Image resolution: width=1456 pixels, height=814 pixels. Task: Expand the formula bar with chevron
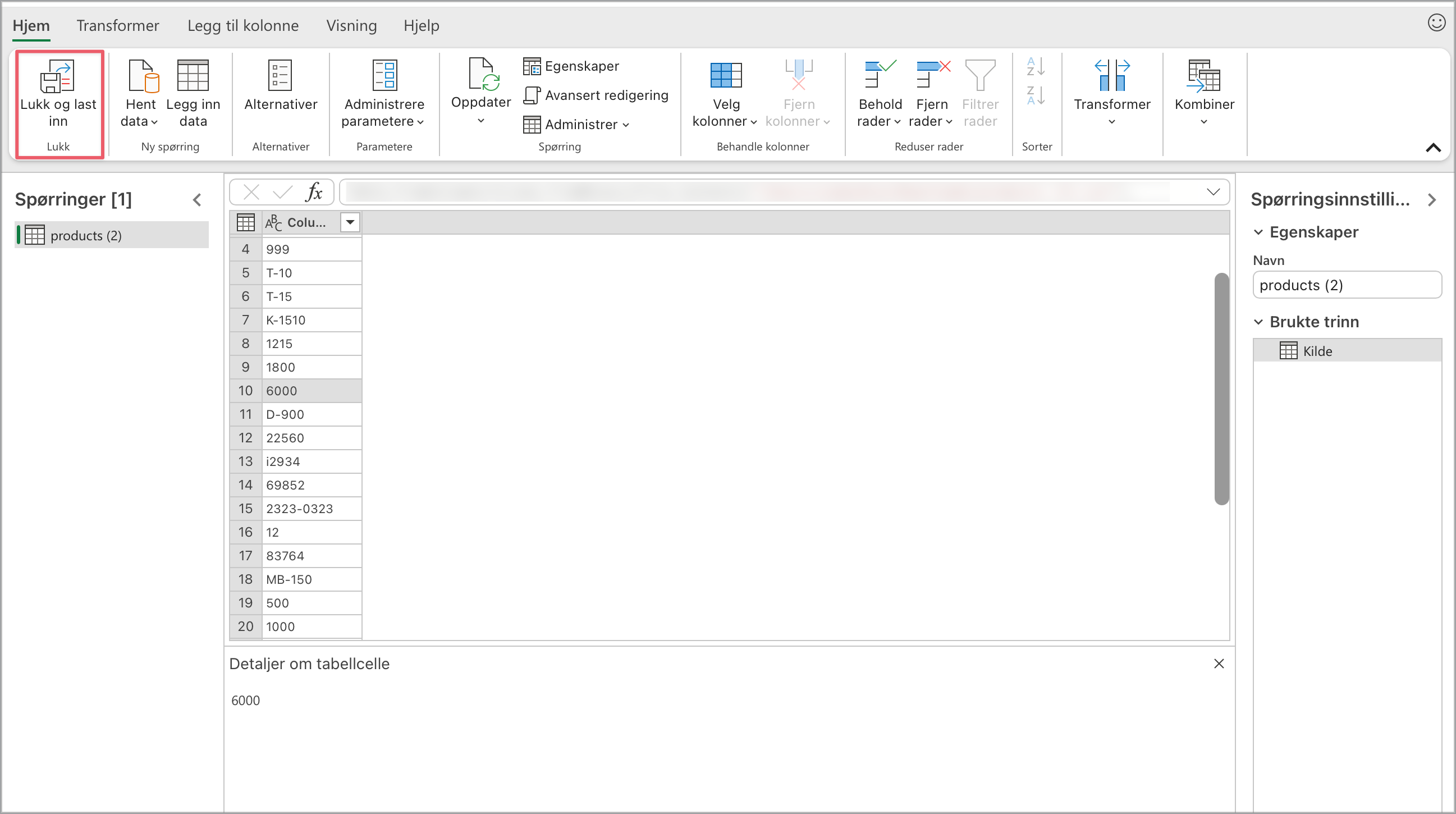[1213, 191]
